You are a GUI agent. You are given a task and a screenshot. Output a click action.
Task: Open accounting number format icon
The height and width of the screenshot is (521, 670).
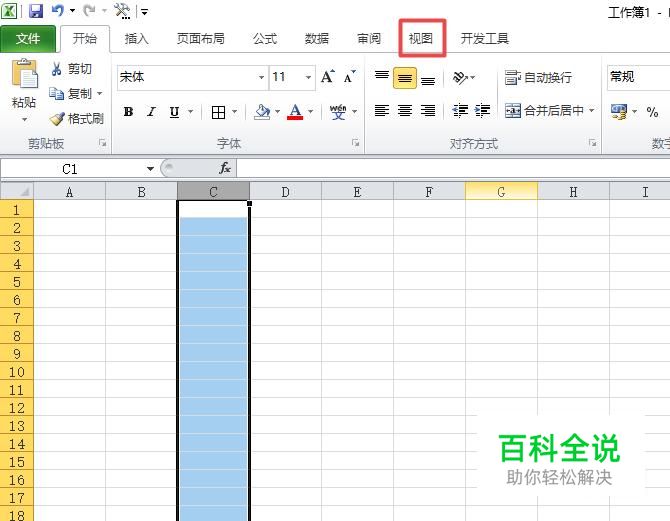tap(619, 112)
